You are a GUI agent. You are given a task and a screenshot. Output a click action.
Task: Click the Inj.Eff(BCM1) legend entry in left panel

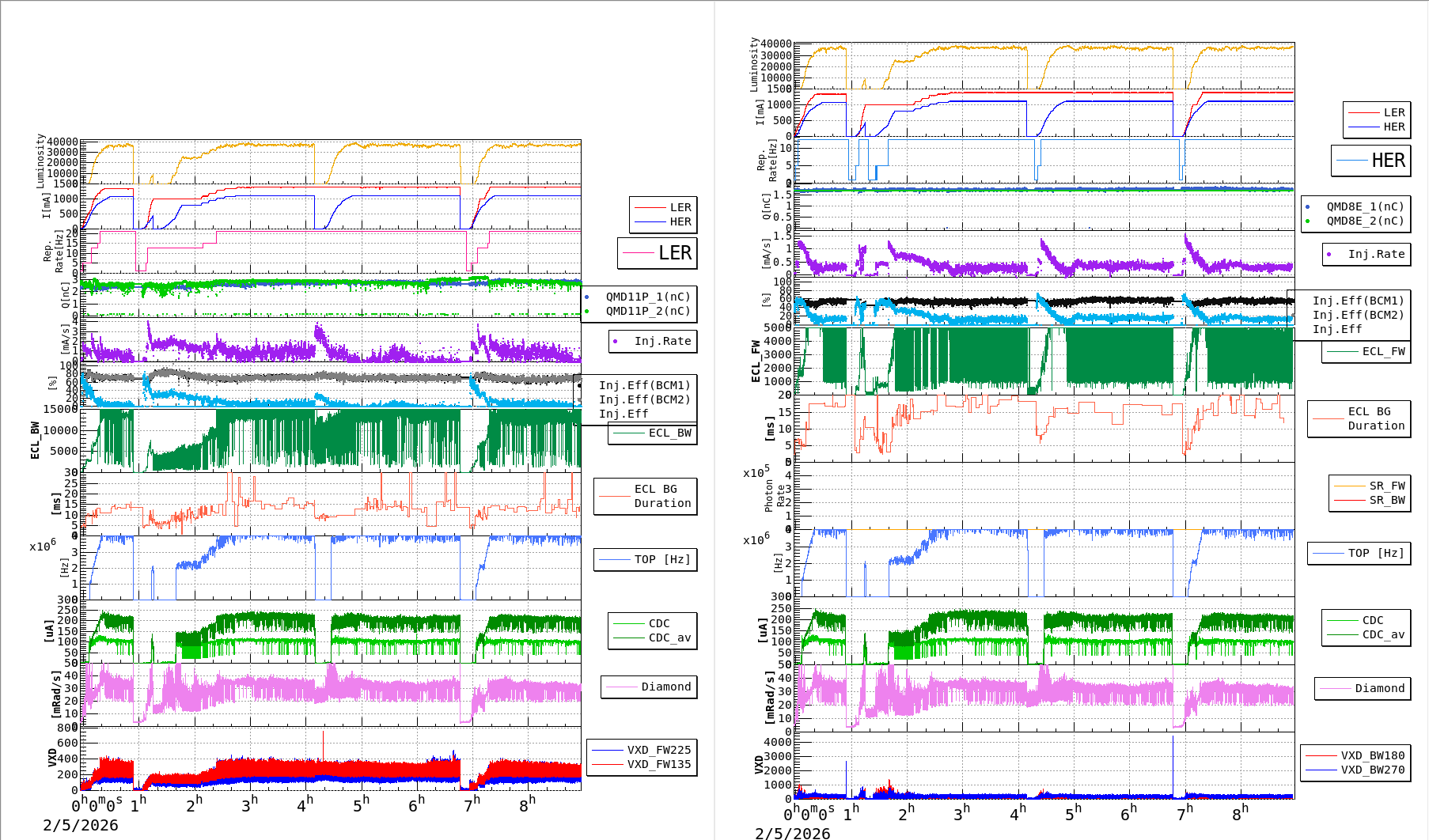click(x=644, y=386)
